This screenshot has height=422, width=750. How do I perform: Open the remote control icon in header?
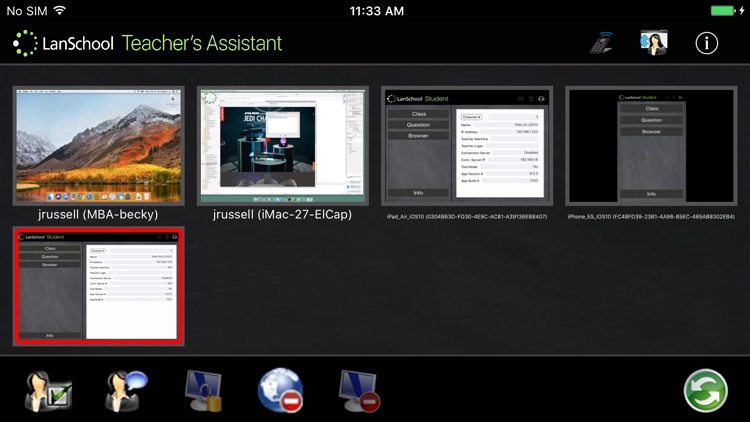pos(601,44)
